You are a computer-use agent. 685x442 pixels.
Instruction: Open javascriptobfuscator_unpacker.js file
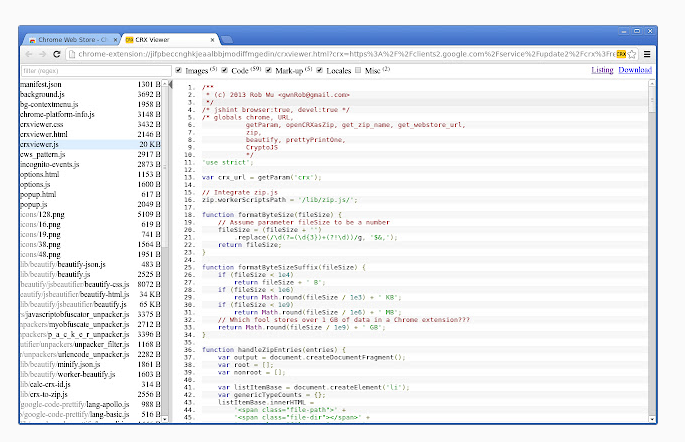90,315
